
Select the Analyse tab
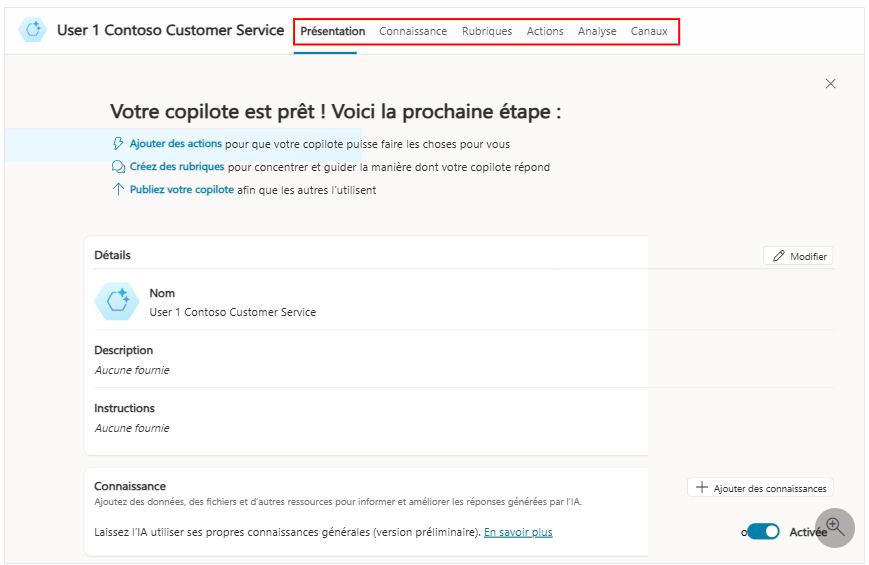(x=597, y=31)
